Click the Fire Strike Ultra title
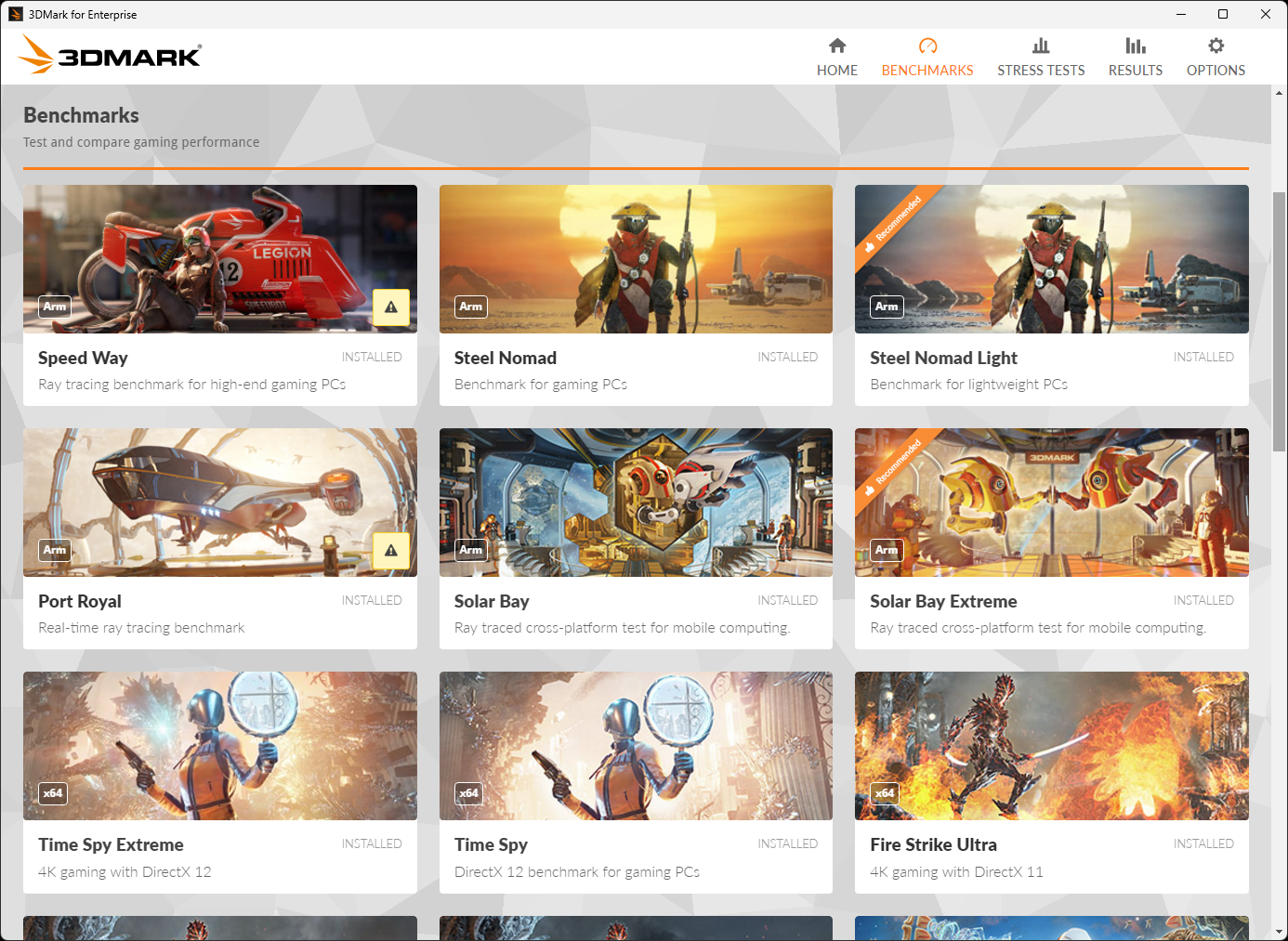The width and height of the screenshot is (1288, 941). coord(933,845)
